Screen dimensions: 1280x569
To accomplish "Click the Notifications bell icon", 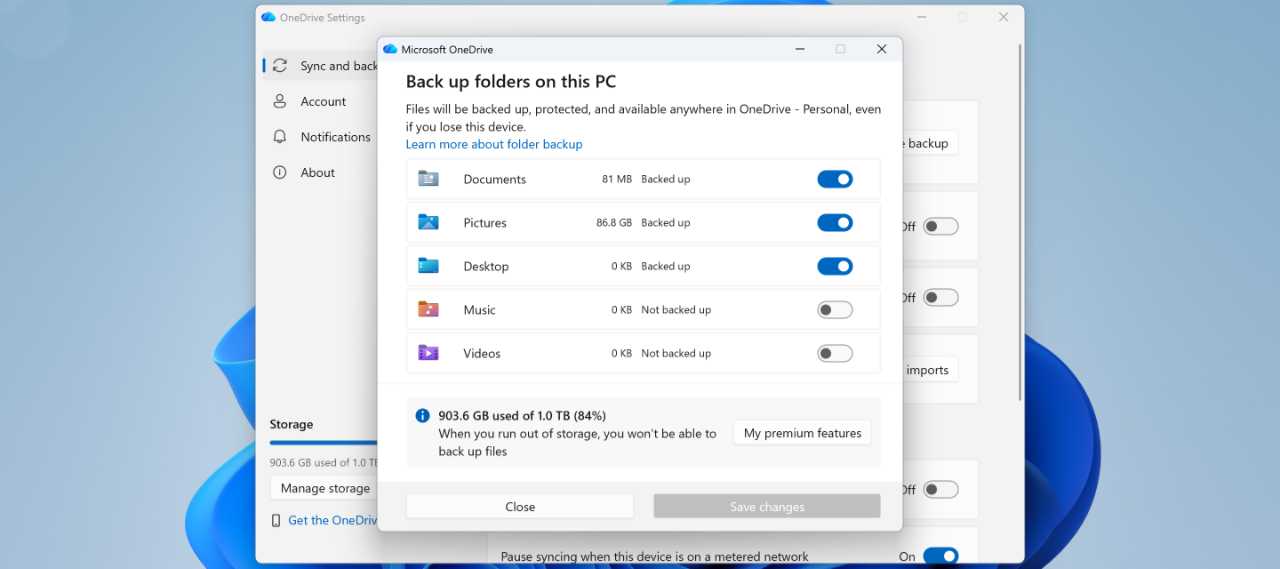I will (280, 137).
